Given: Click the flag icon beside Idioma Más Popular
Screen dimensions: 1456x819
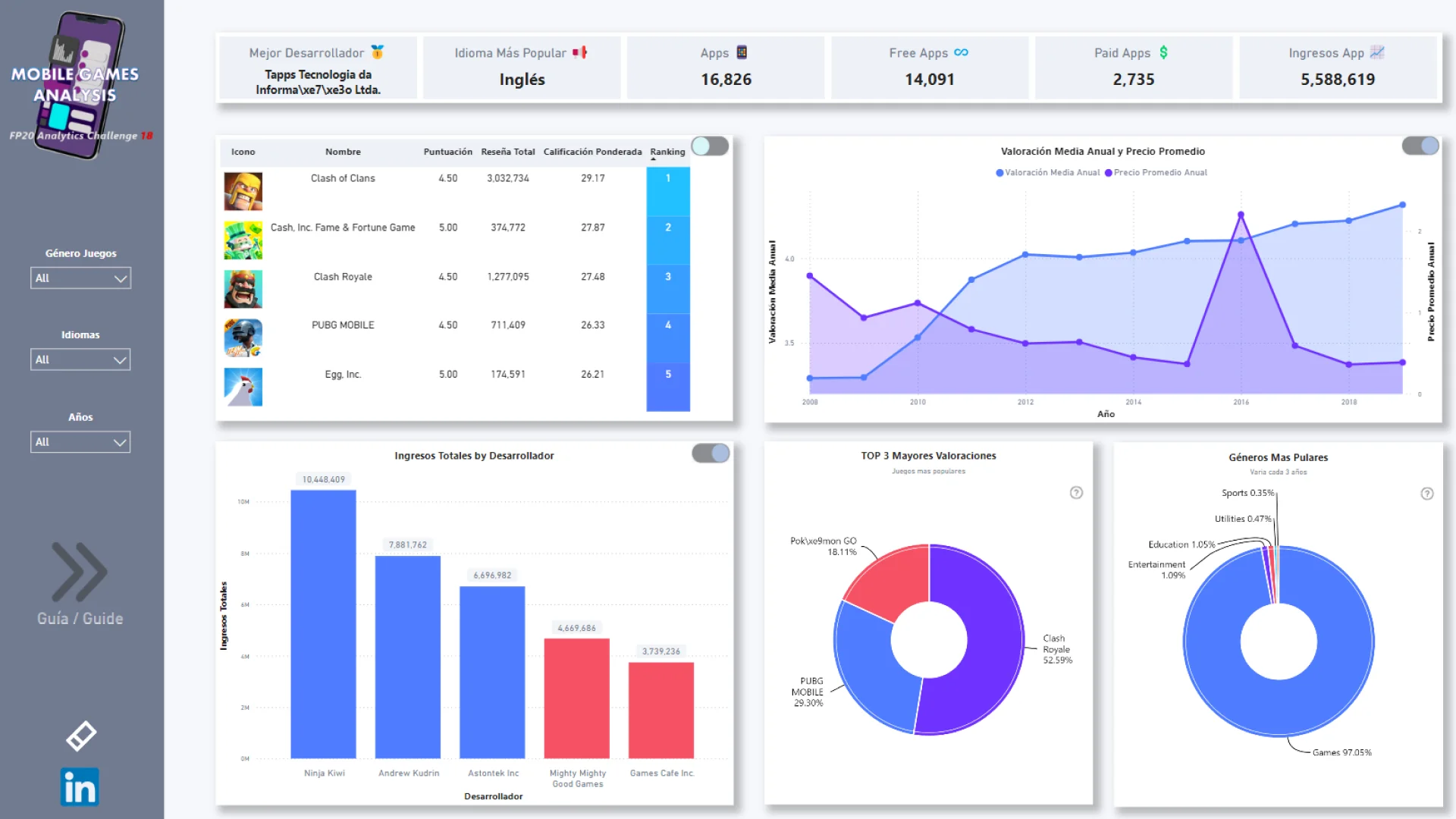Looking at the screenshot, I should point(580,52).
